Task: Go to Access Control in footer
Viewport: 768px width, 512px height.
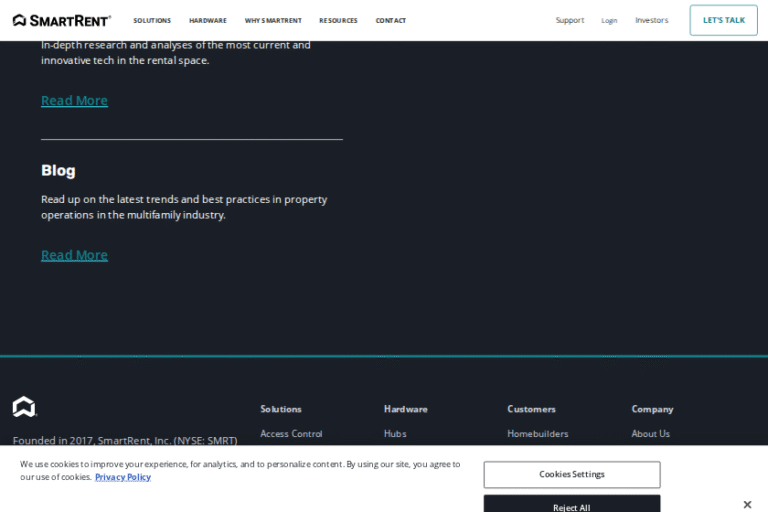Action: click(x=291, y=434)
